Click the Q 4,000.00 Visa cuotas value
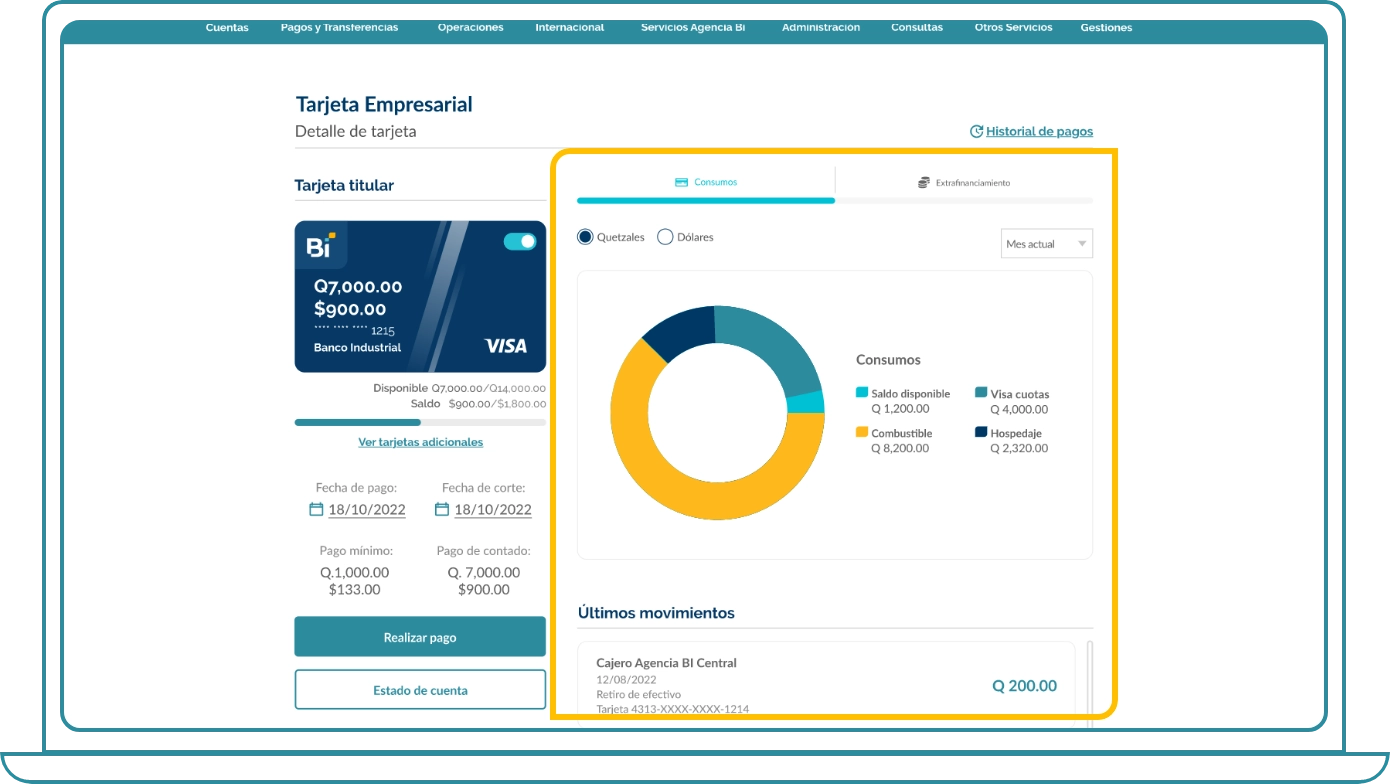 click(1019, 409)
